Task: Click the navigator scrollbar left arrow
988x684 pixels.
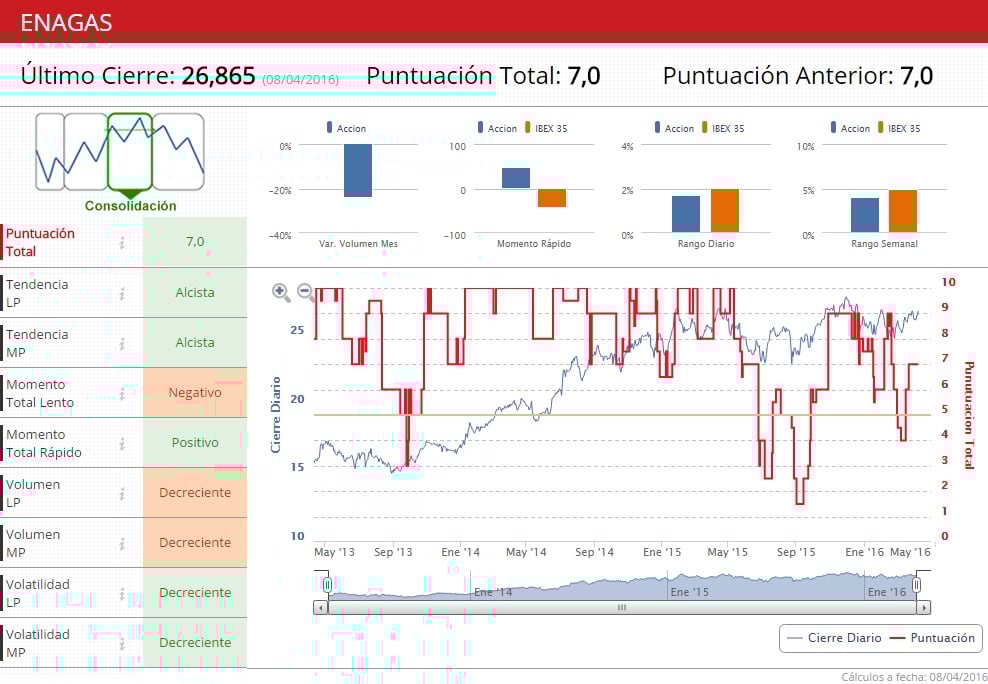Action: (x=320, y=608)
